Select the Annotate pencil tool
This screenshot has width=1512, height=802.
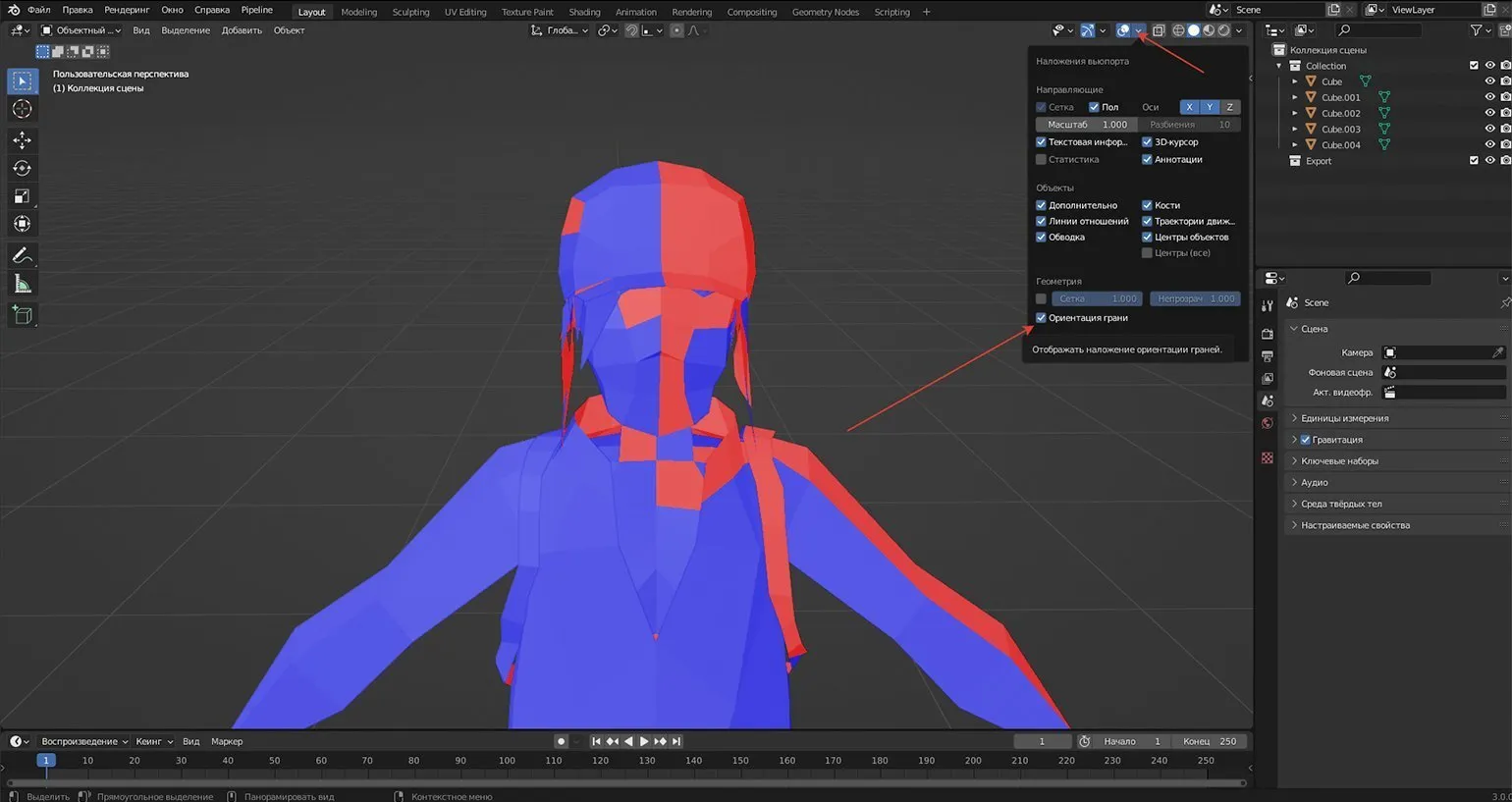(x=22, y=255)
